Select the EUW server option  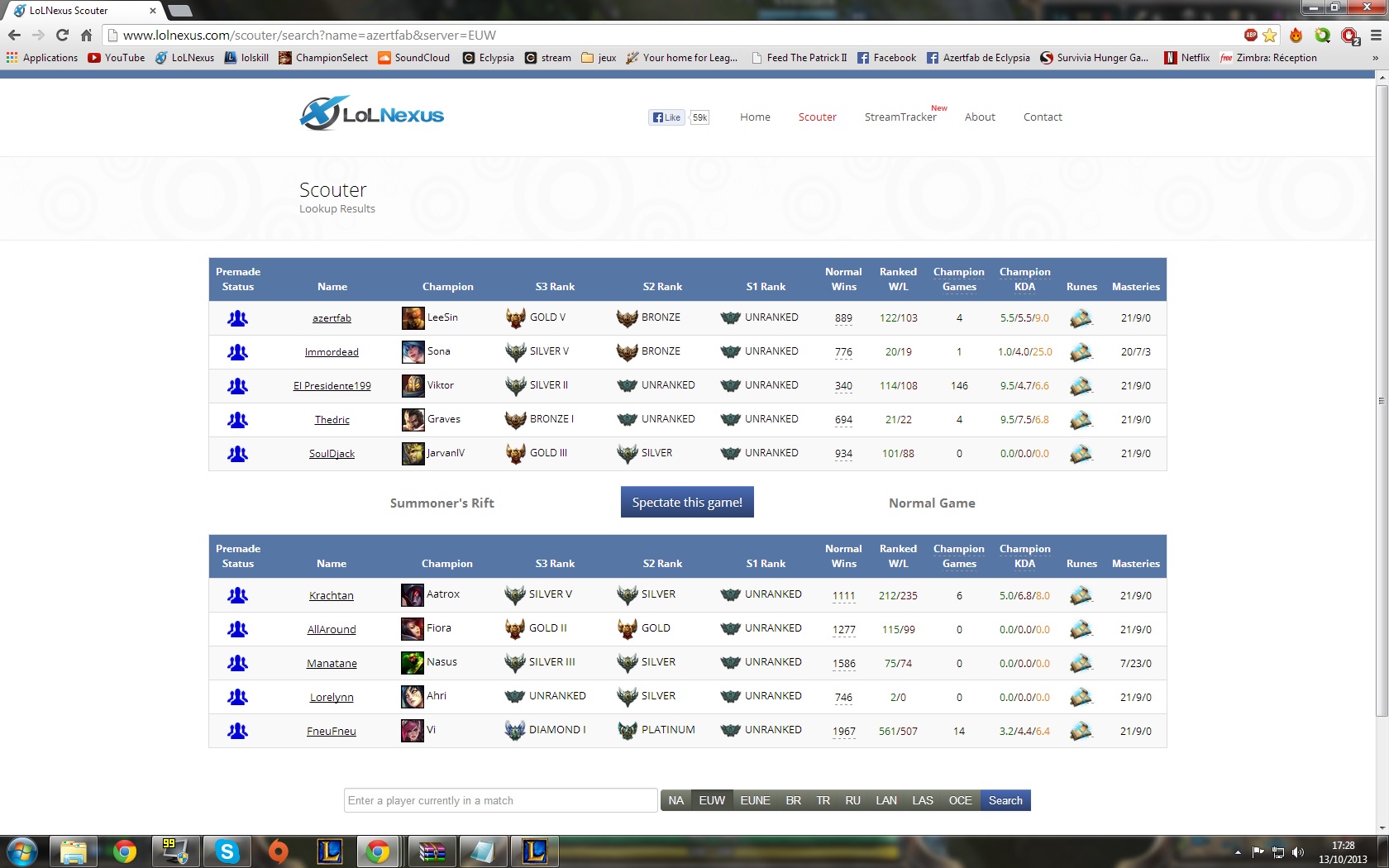click(x=712, y=800)
